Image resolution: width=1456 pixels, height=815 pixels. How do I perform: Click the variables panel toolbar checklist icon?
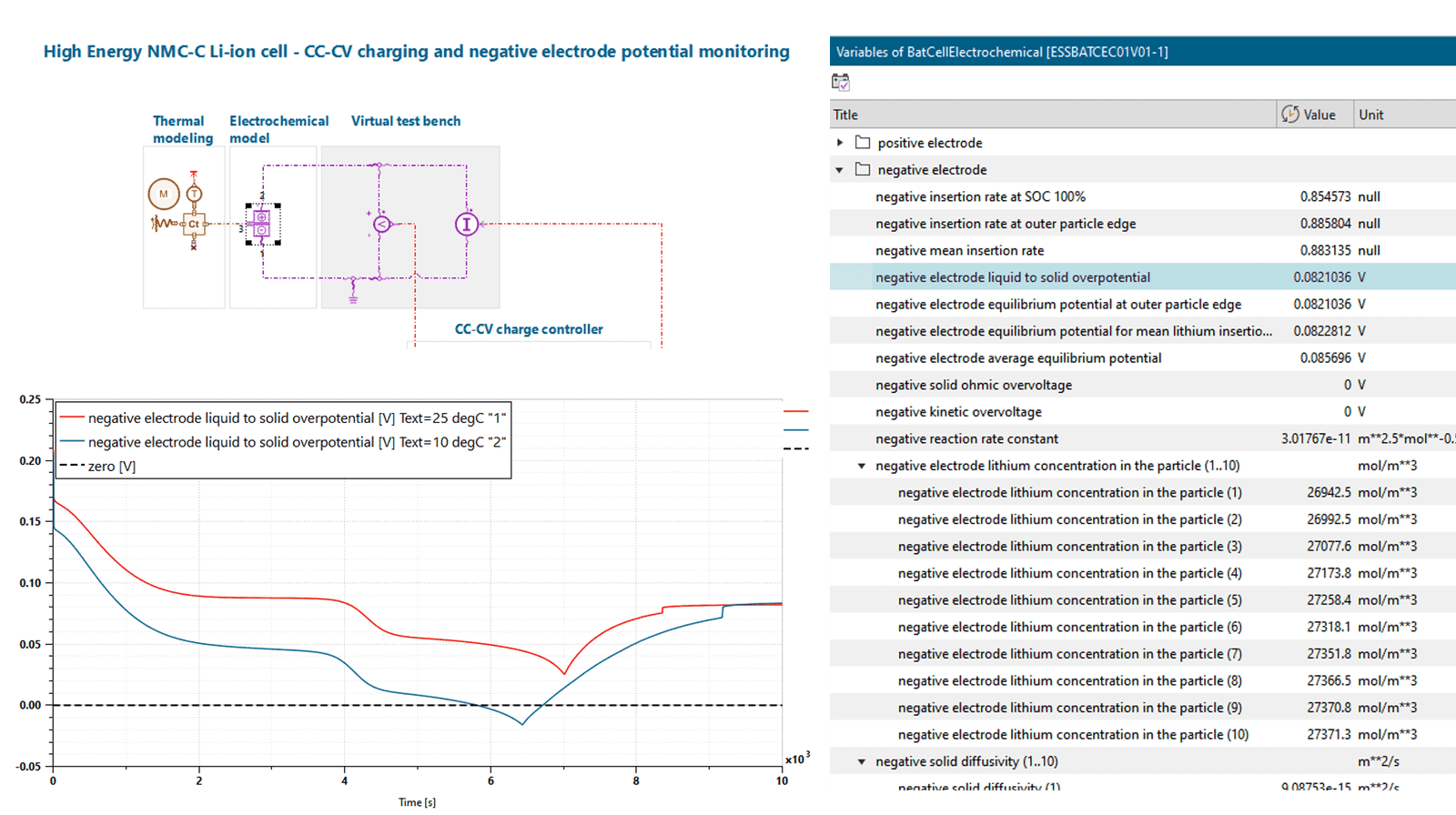tap(841, 83)
